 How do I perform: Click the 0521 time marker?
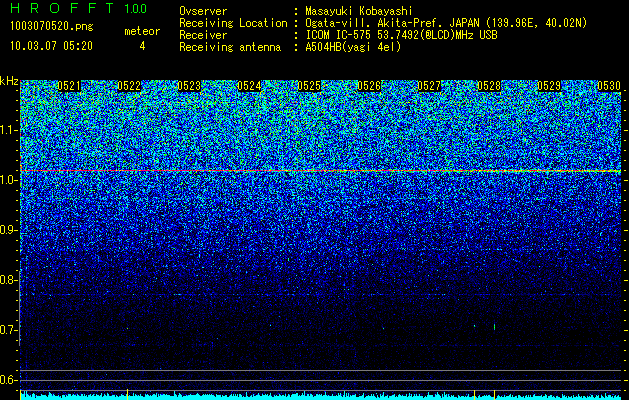[x=69, y=86]
